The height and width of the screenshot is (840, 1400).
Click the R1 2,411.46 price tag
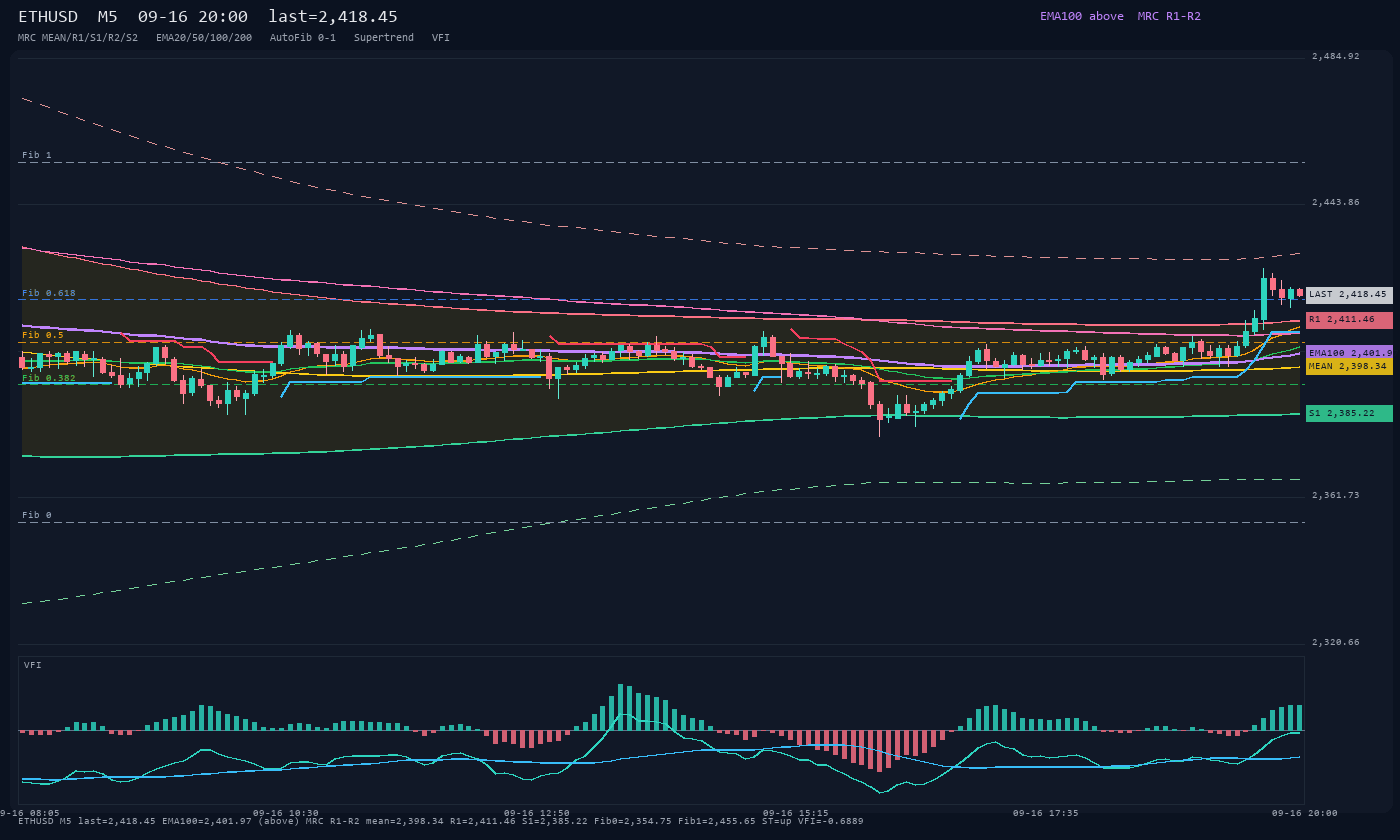(1349, 320)
